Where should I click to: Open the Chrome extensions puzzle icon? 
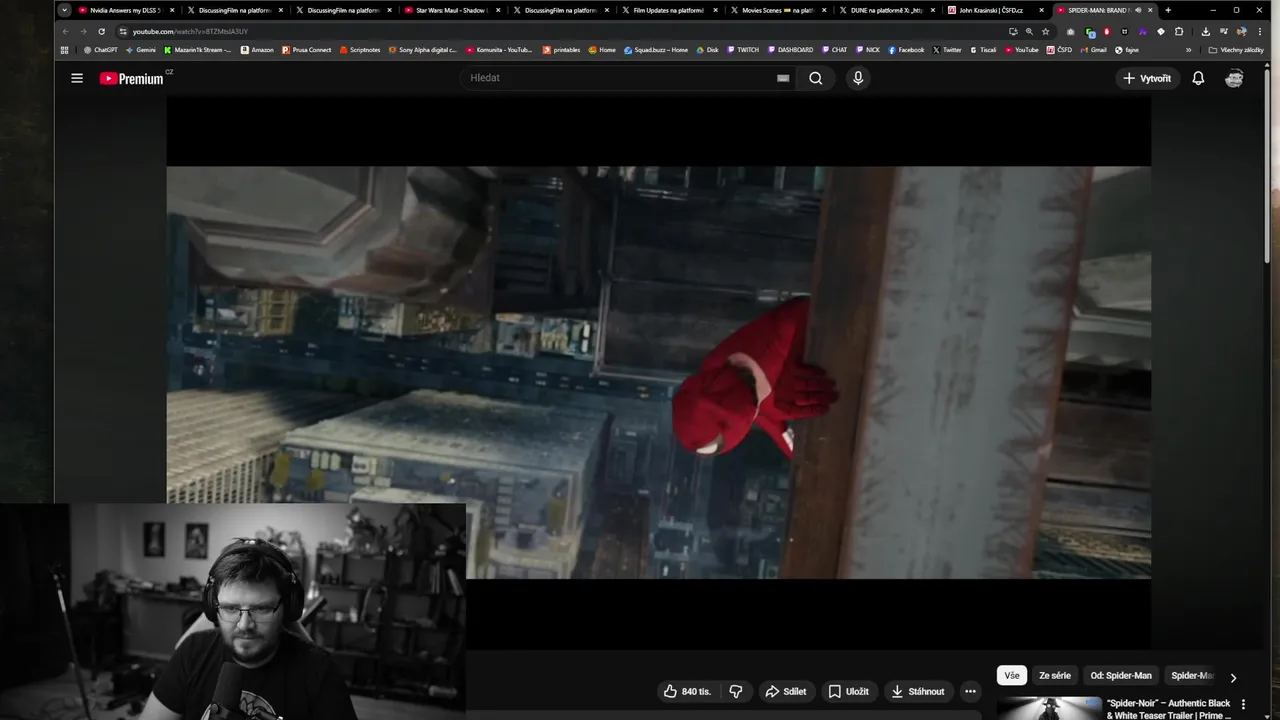tap(1179, 31)
